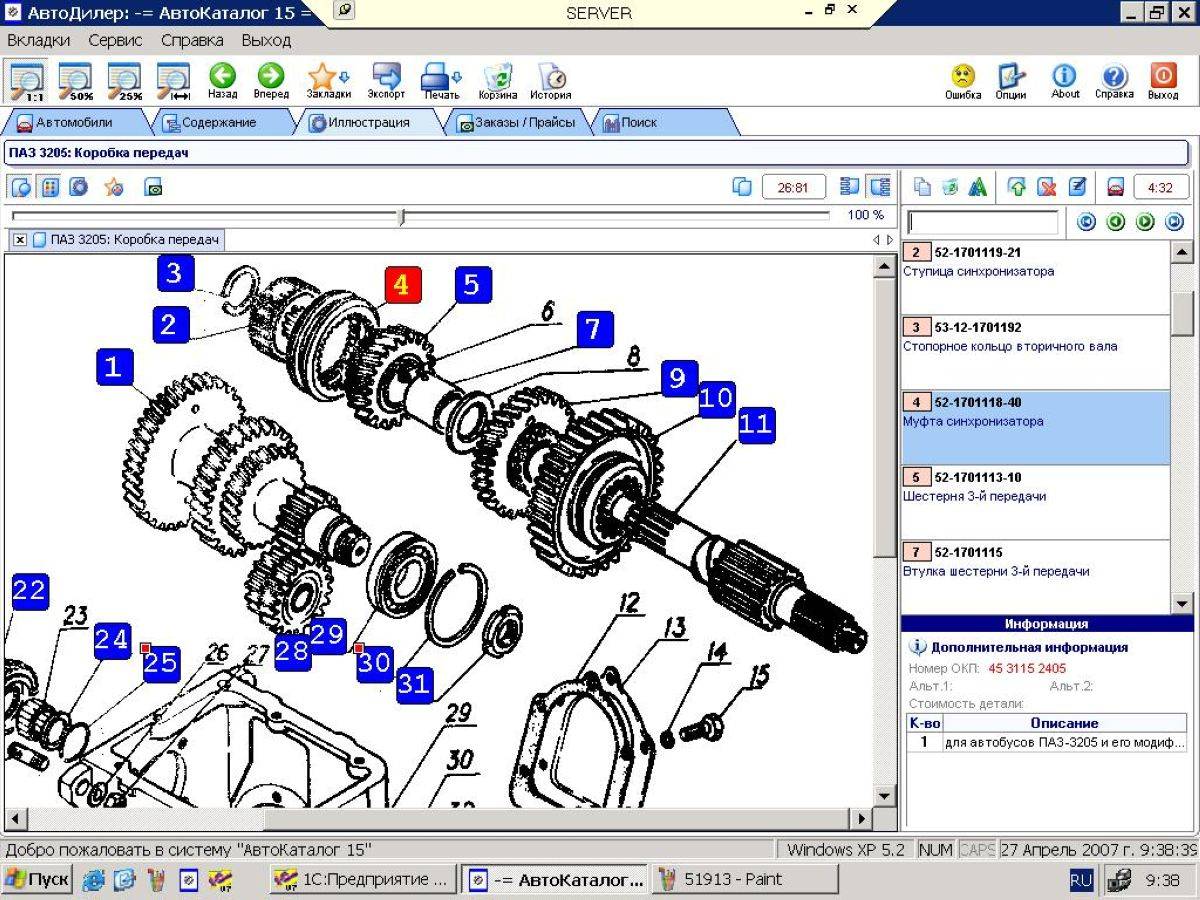Open Корзина basket

(x=497, y=81)
